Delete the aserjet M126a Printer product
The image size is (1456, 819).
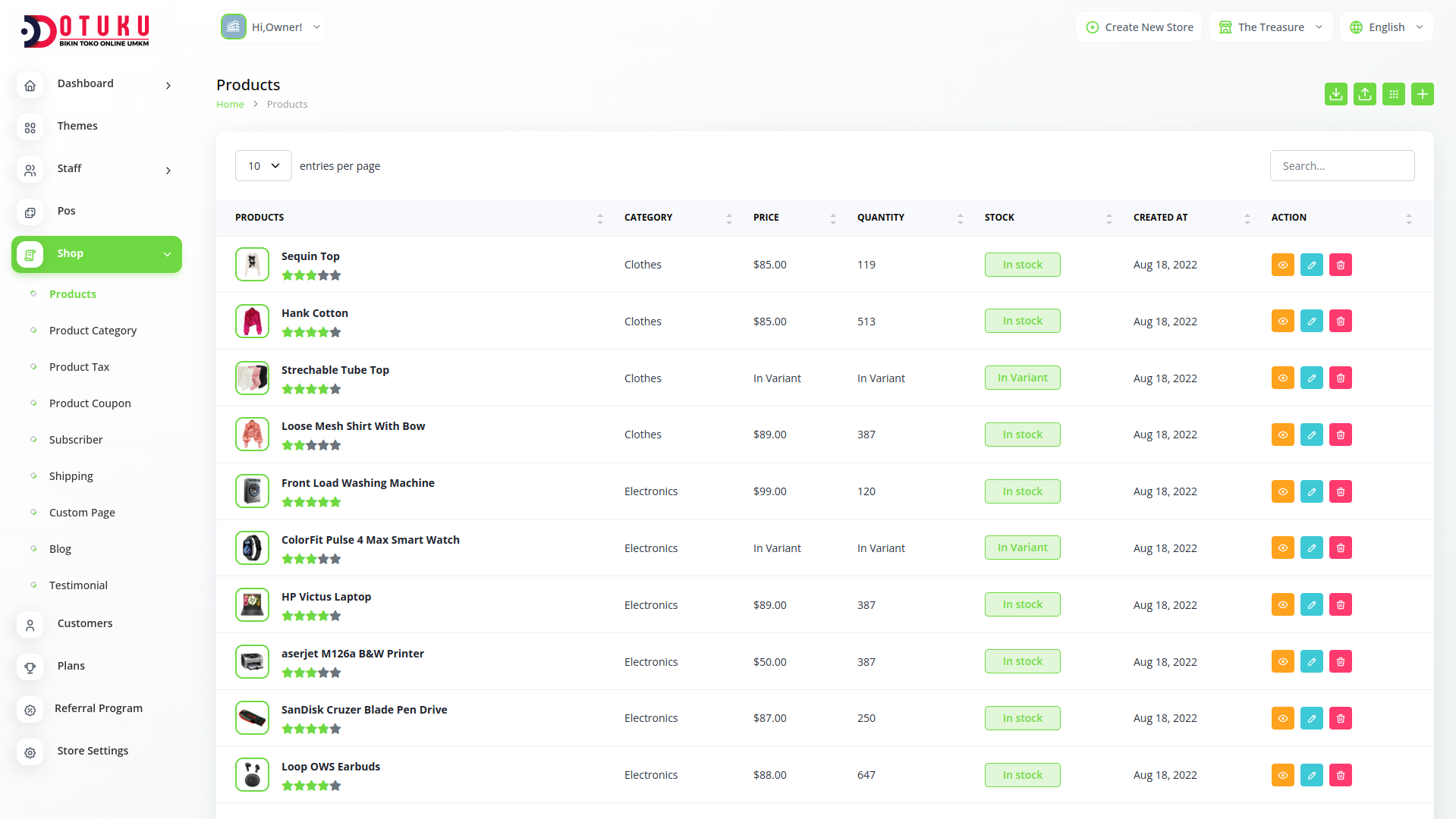click(1340, 661)
